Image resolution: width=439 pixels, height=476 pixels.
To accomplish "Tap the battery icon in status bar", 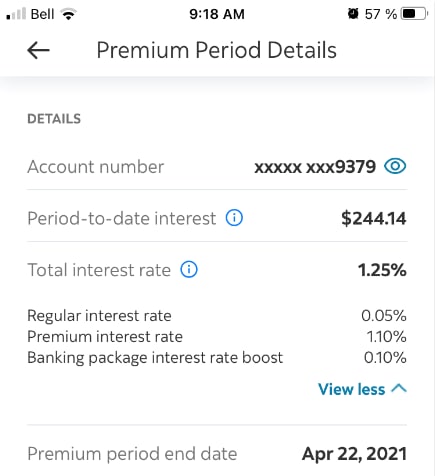I will click(414, 14).
